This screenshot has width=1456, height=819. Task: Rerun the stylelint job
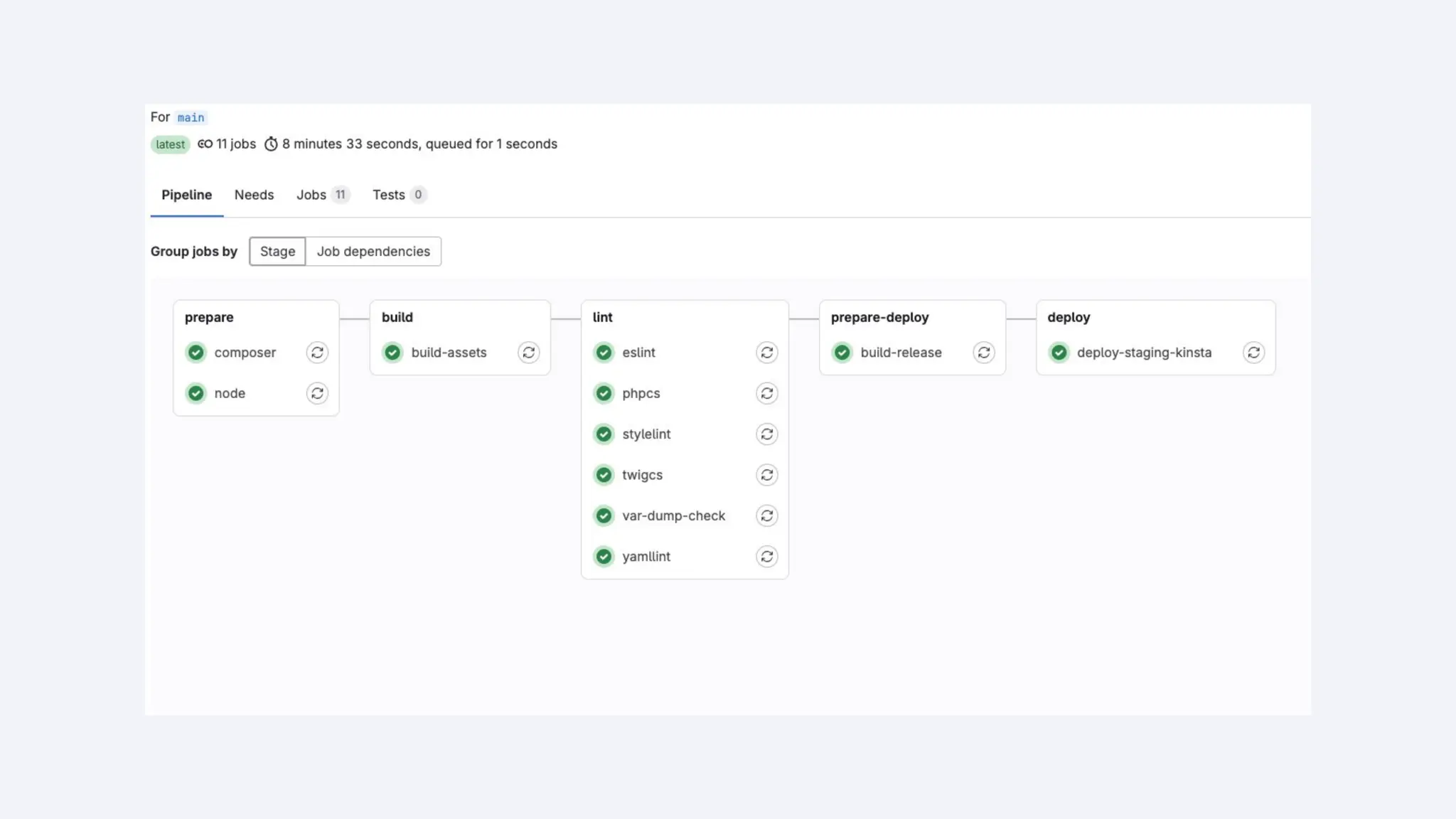[766, 434]
